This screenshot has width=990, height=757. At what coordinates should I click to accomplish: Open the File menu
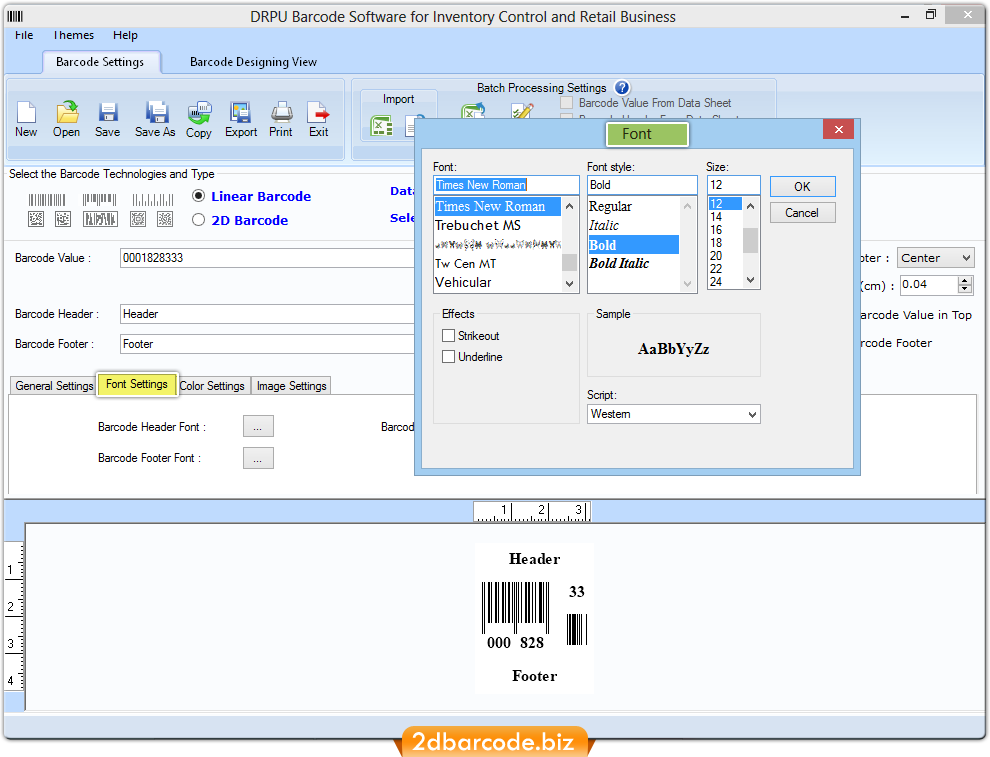pos(24,35)
